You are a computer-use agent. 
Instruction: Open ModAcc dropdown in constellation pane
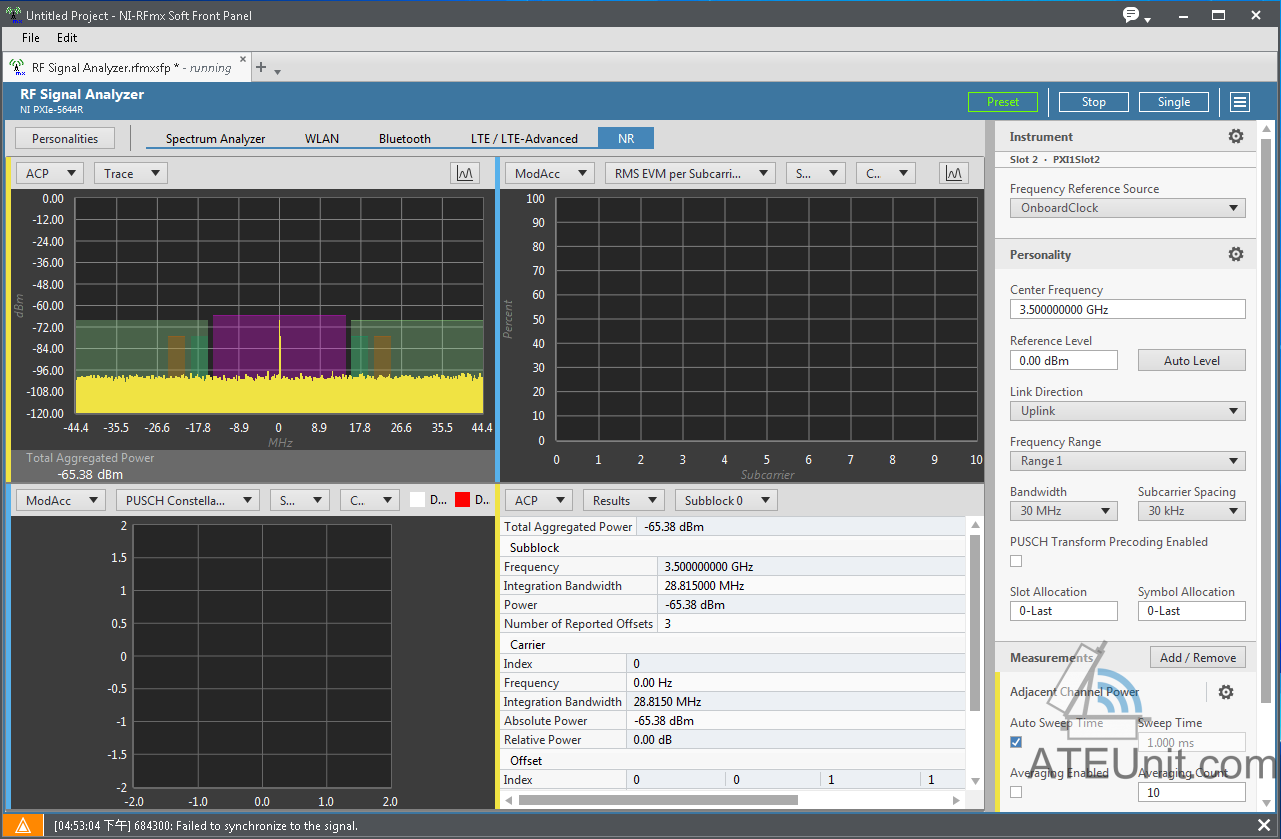(61, 500)
